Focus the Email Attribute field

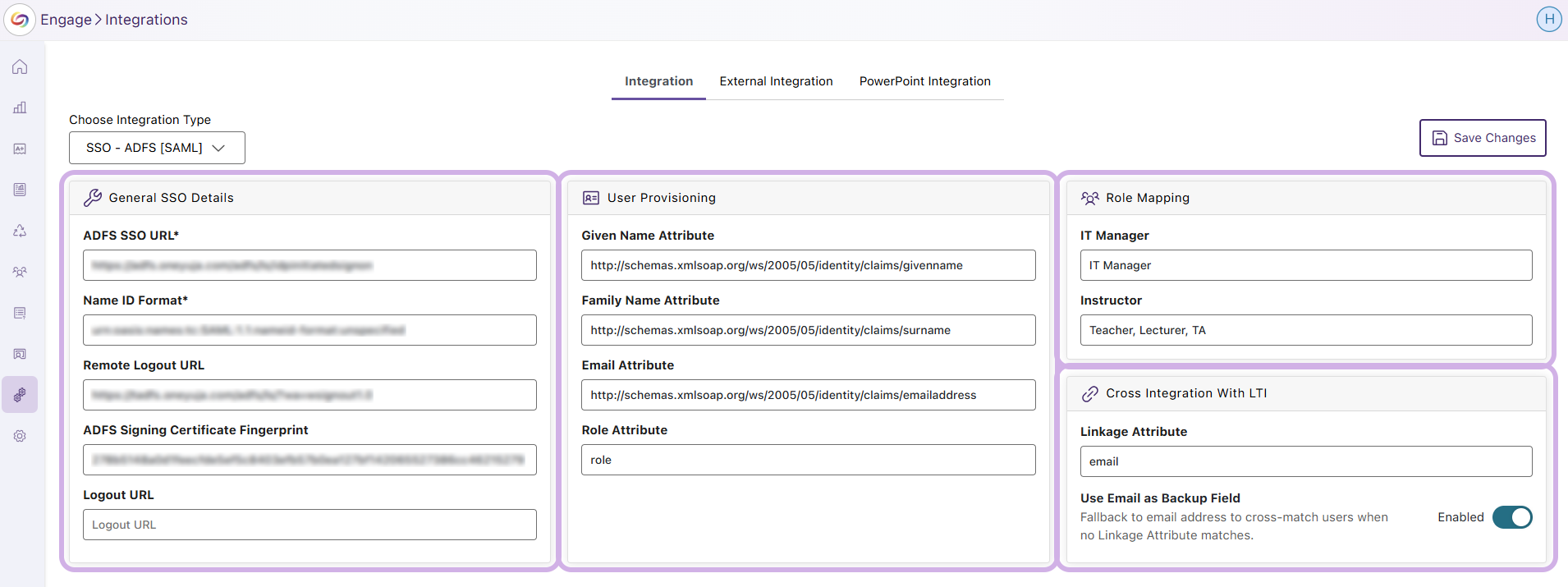coord(808,395)
